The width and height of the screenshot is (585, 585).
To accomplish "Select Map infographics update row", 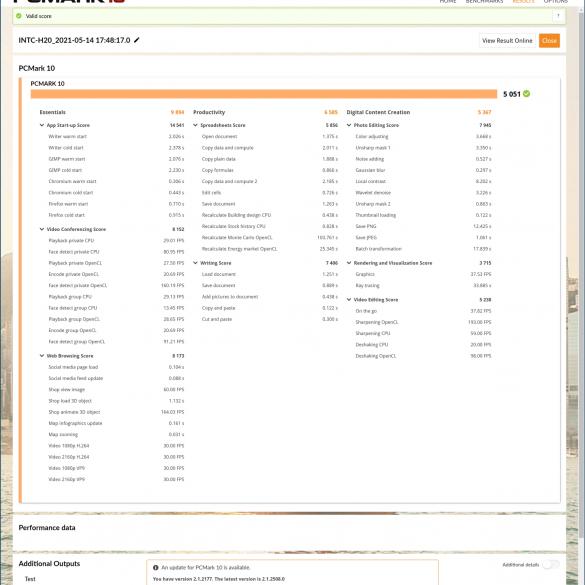I will tap(116, 423).
